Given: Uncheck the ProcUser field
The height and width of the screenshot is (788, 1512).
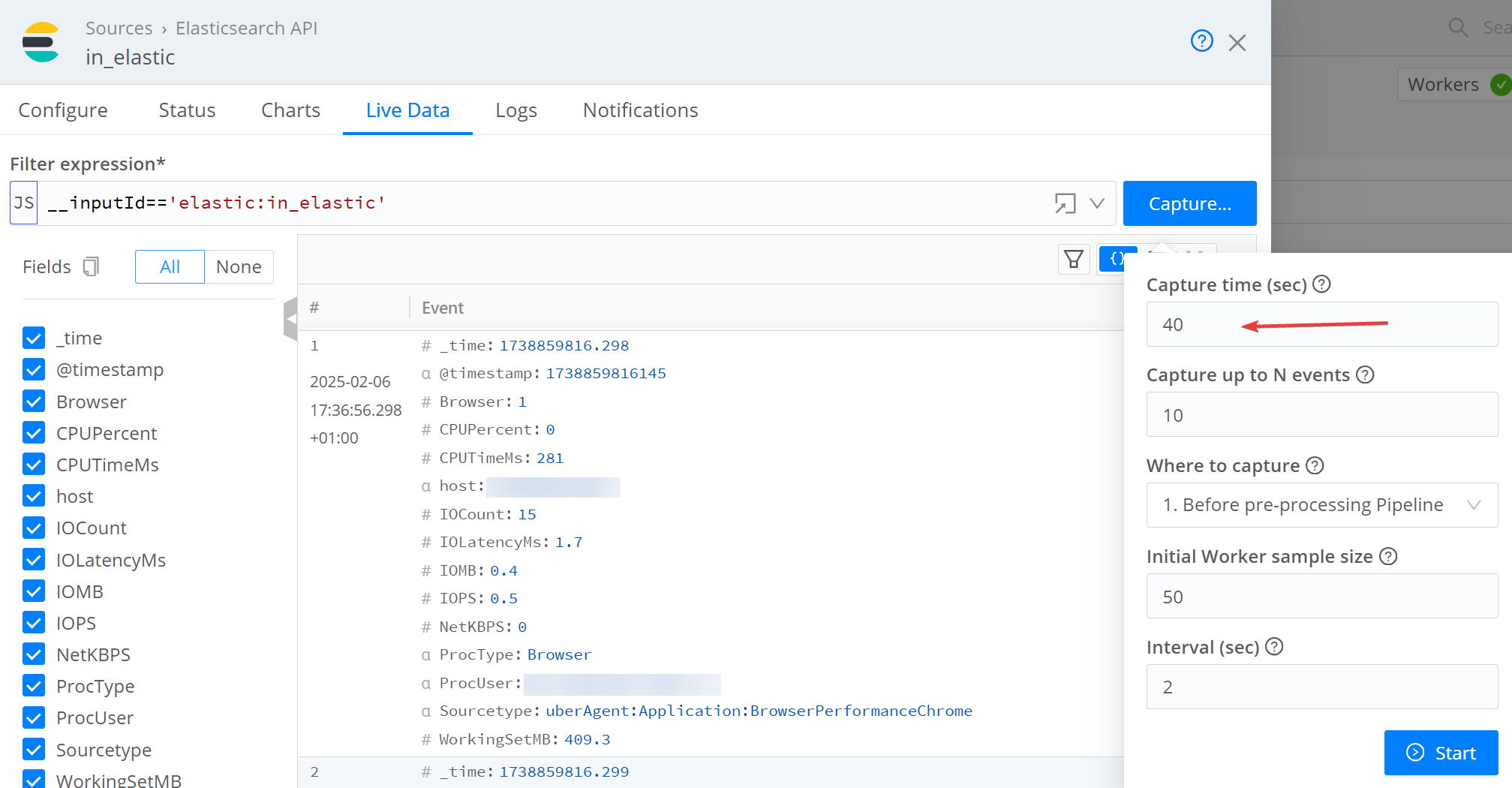Looking at the screenshot, I should click(x=34, y=718).
